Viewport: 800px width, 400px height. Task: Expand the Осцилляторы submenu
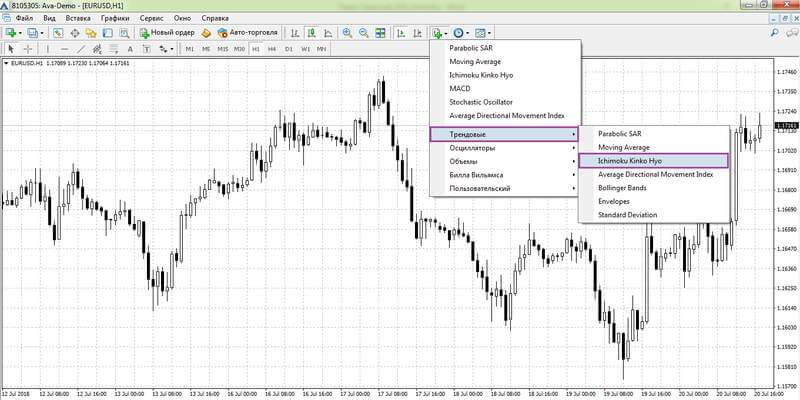(504, 148)
